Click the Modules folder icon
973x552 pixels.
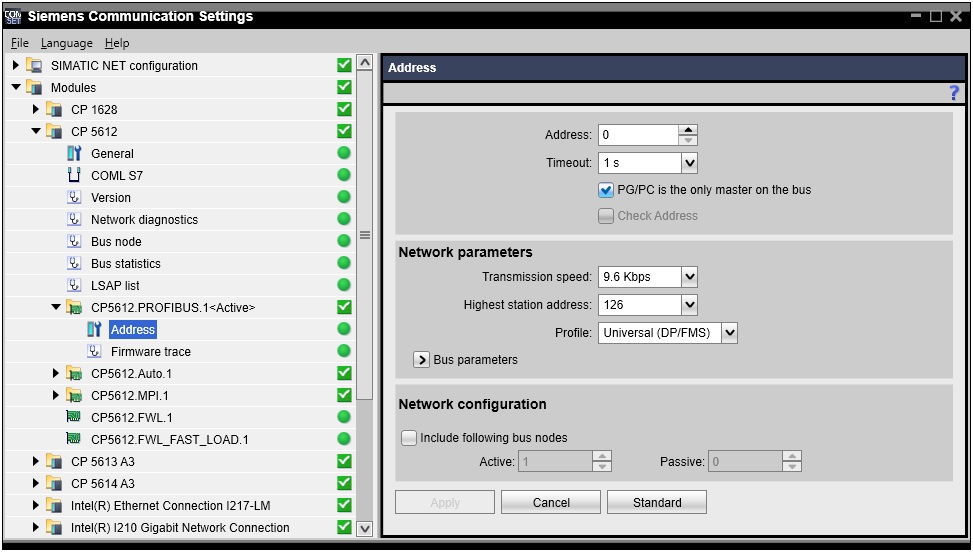point(35,87)
